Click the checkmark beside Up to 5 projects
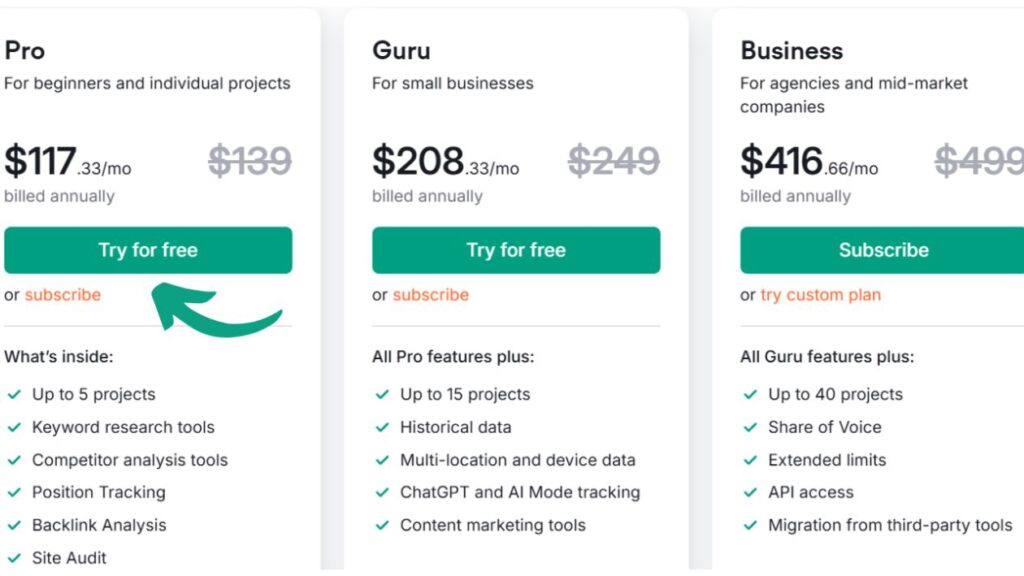This screenshot has width=1024, height=576. coord(15,394)
